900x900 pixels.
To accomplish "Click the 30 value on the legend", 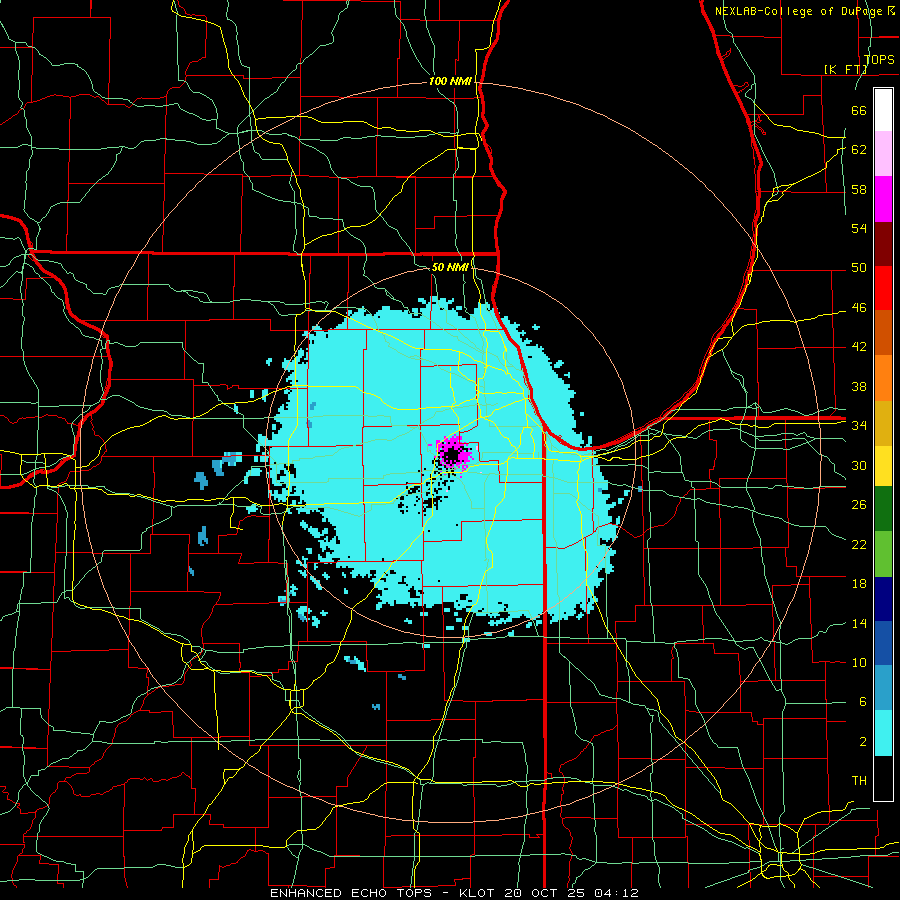I will point(859,465).
